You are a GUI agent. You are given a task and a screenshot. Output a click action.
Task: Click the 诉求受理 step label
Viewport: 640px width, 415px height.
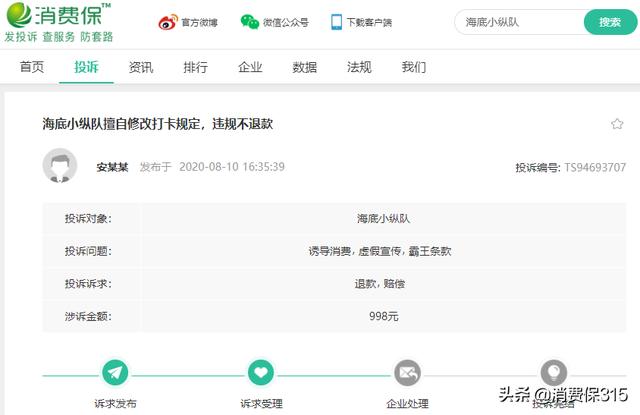[261, 404]
